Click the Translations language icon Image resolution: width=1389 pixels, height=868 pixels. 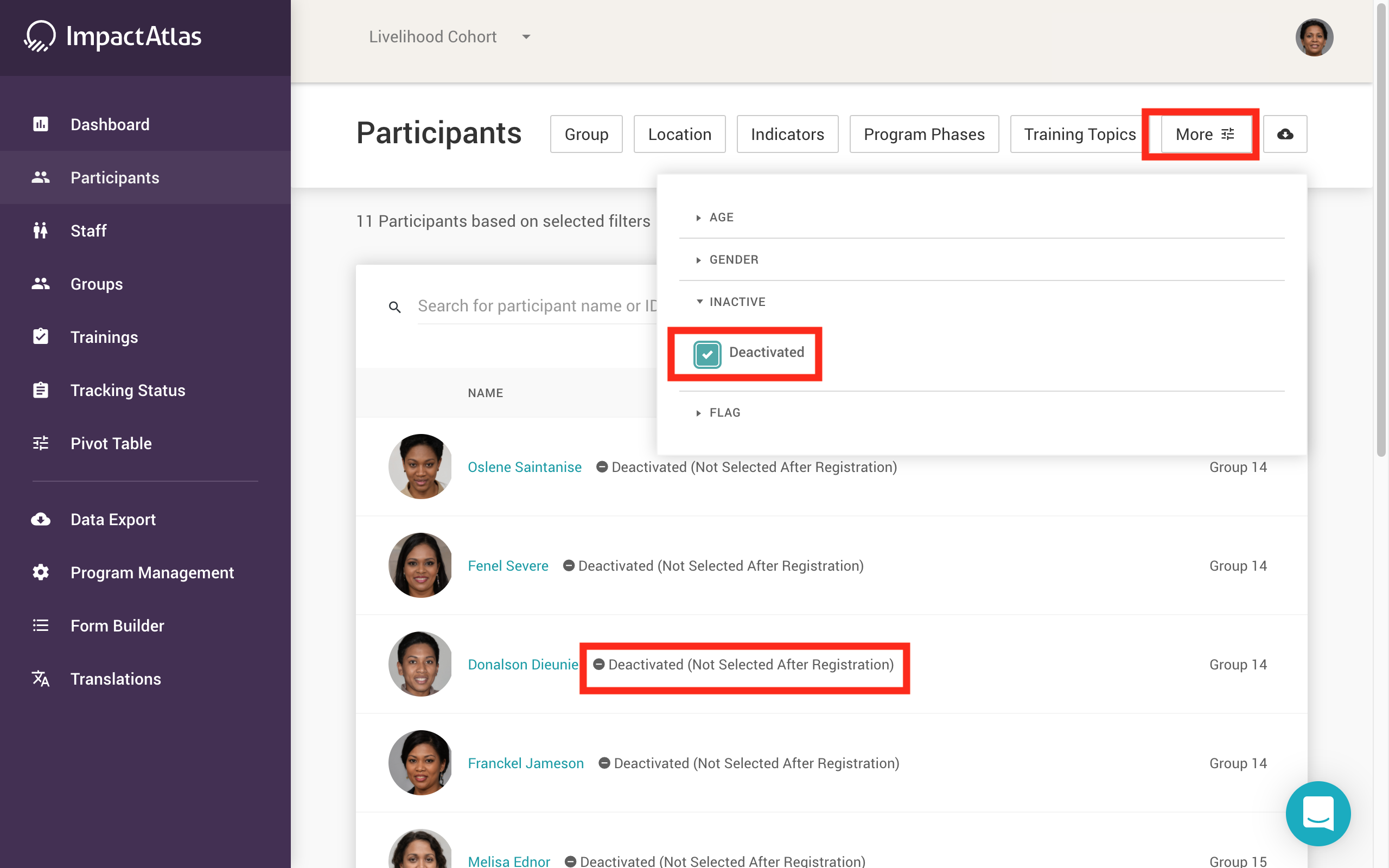click(41, 679)
